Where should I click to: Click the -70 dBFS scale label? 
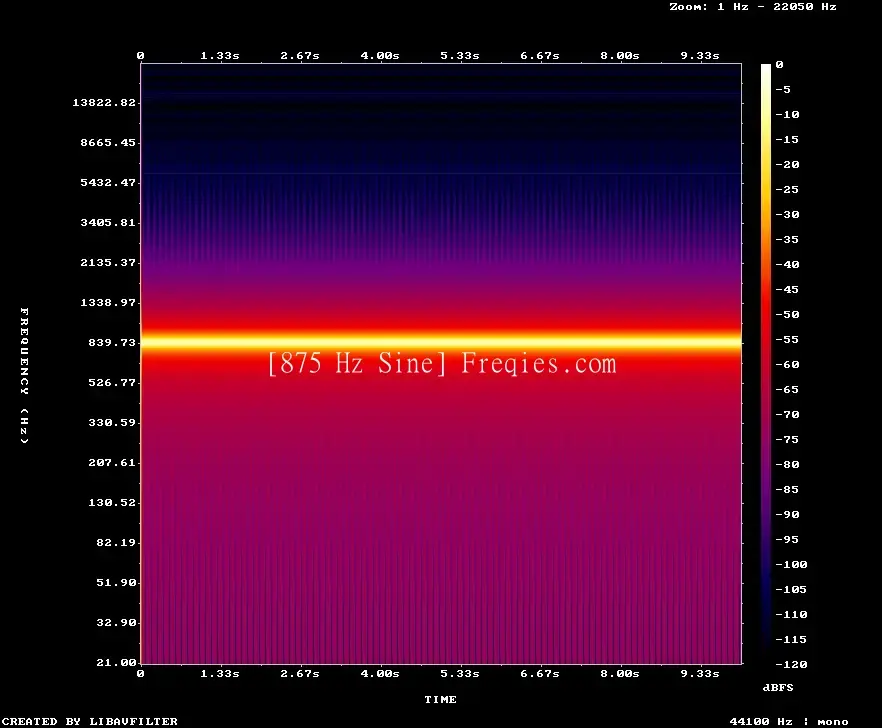787,415
